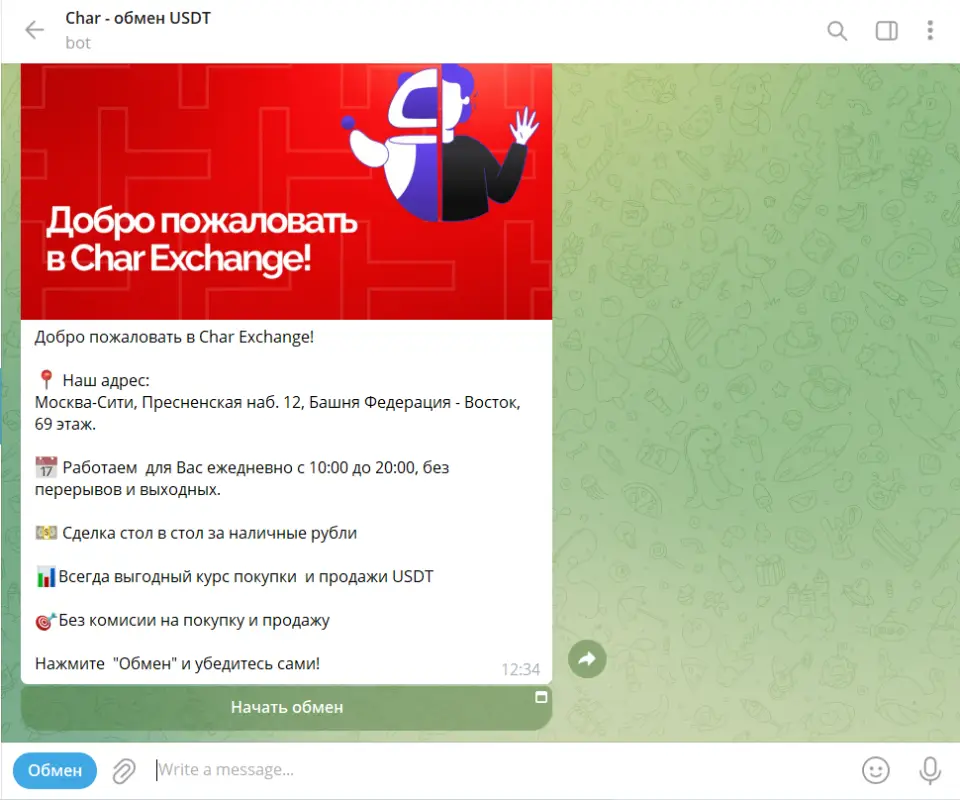Click the 'Начать обмен' inline button
Image resolution: width=960 pixels, height=800 pixels.
pyautogui.click(x=287, y=708)
